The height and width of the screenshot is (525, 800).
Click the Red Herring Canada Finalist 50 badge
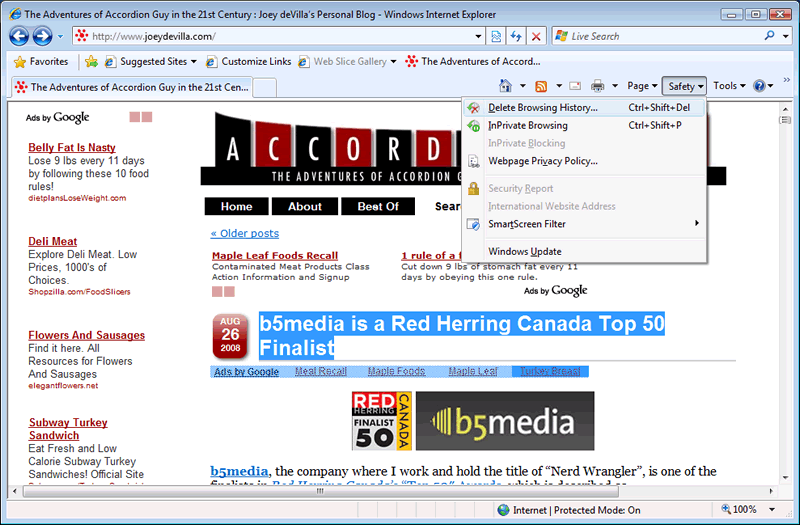tap(382, 421)
